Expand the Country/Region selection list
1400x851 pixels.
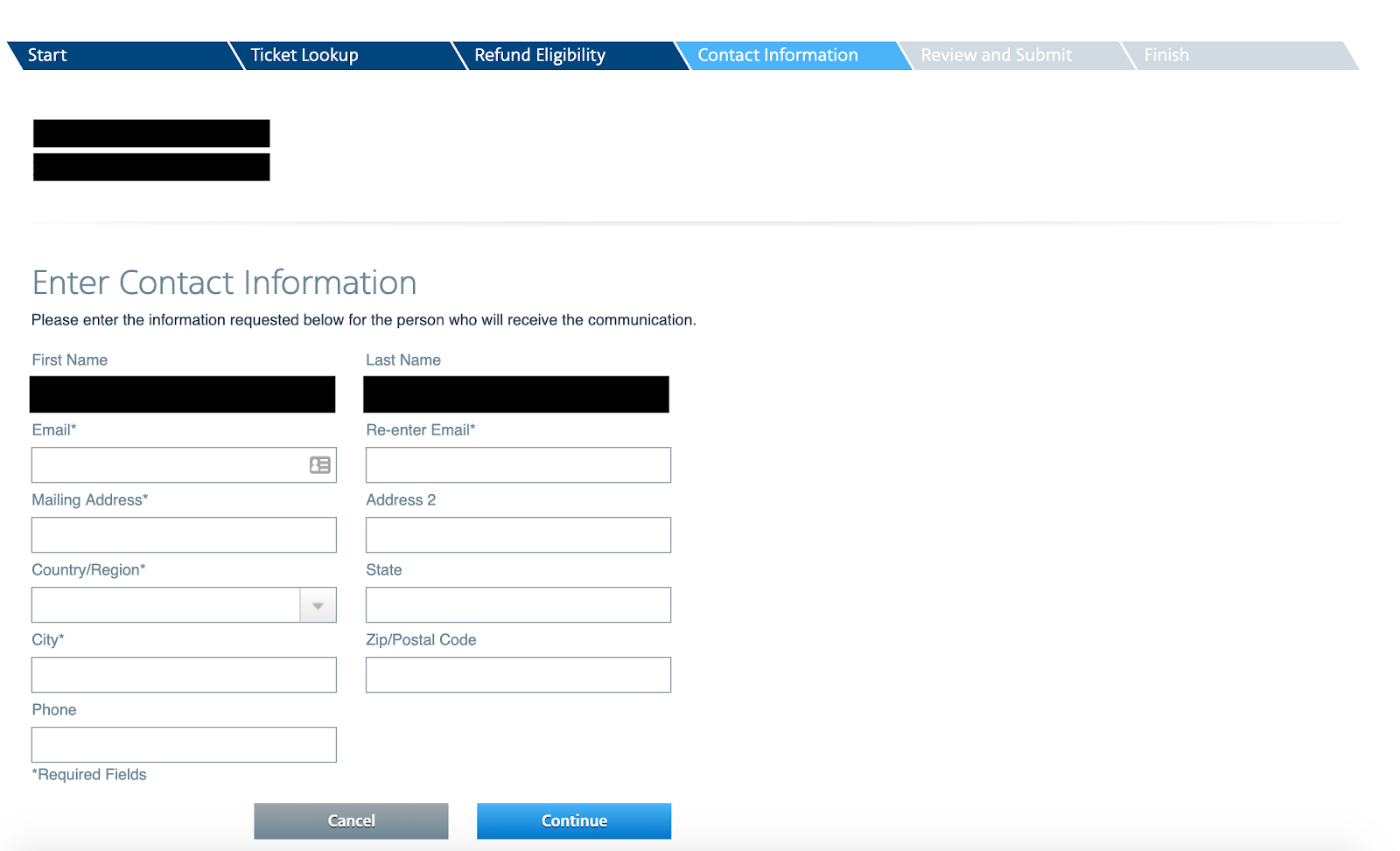click(x=317, y=604)
